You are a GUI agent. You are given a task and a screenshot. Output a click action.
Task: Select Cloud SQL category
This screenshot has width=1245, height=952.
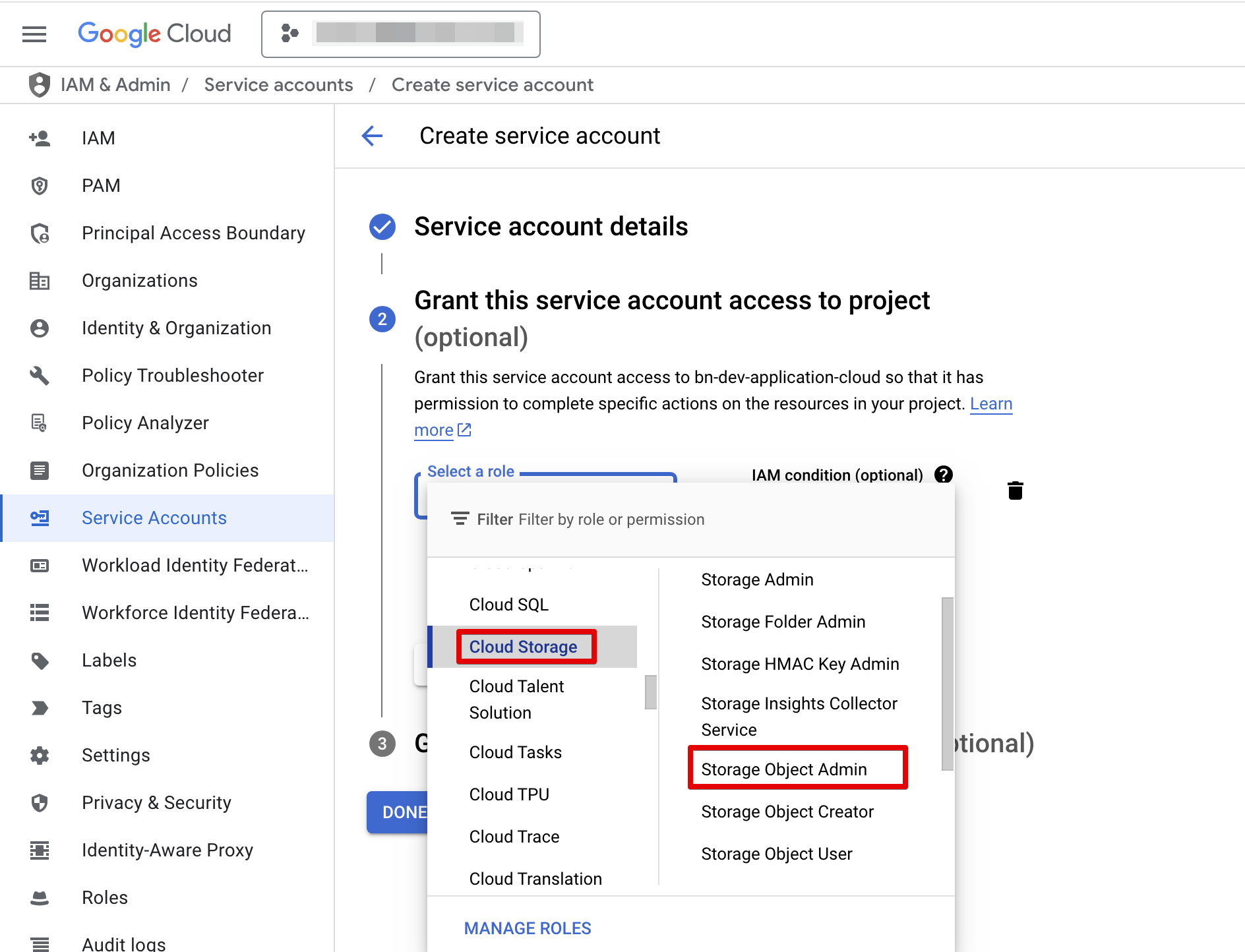tap(508, 605)
